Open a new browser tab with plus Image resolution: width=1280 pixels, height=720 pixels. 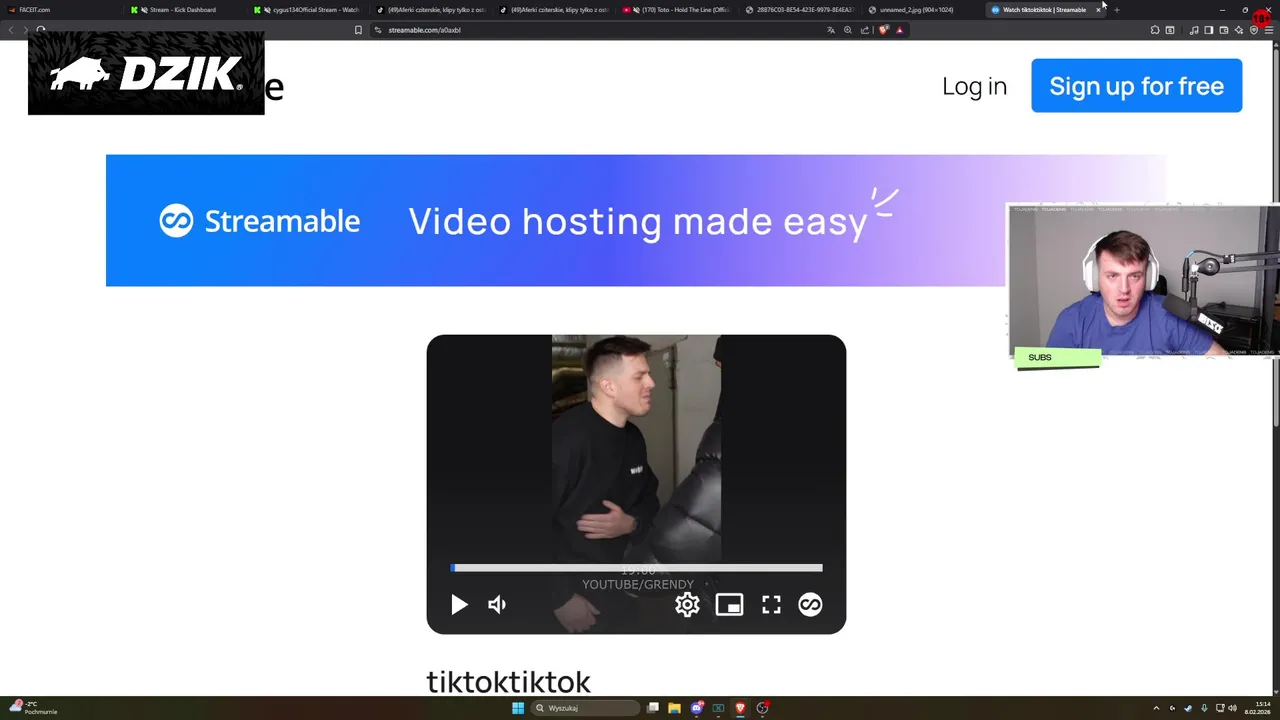tap(1116, 10)
